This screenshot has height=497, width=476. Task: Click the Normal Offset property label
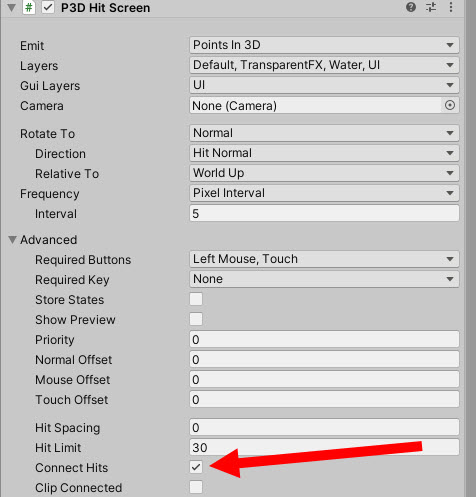click(74, 360)
